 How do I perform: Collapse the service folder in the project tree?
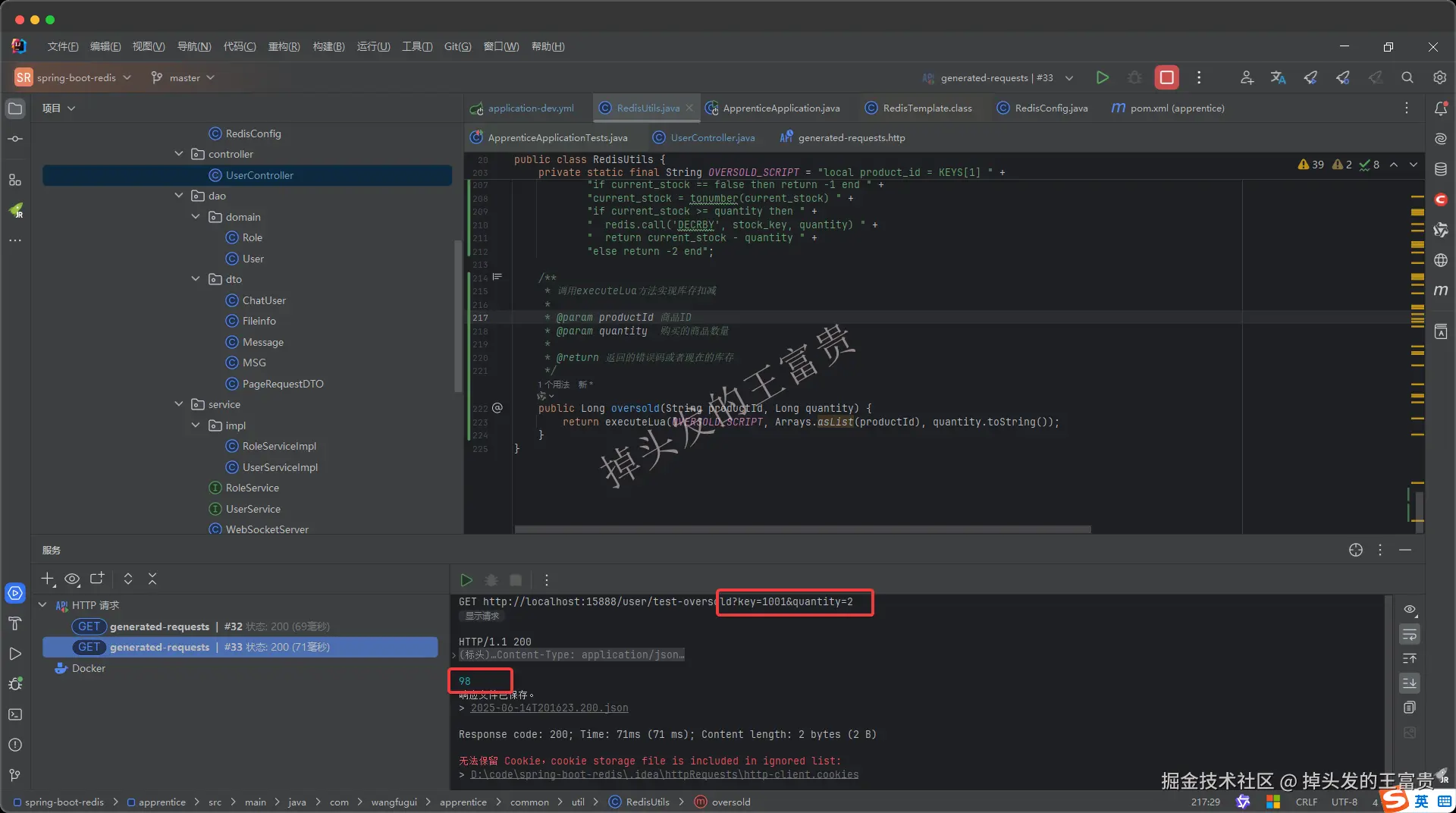pyautogui.click(x=179, y=404)
